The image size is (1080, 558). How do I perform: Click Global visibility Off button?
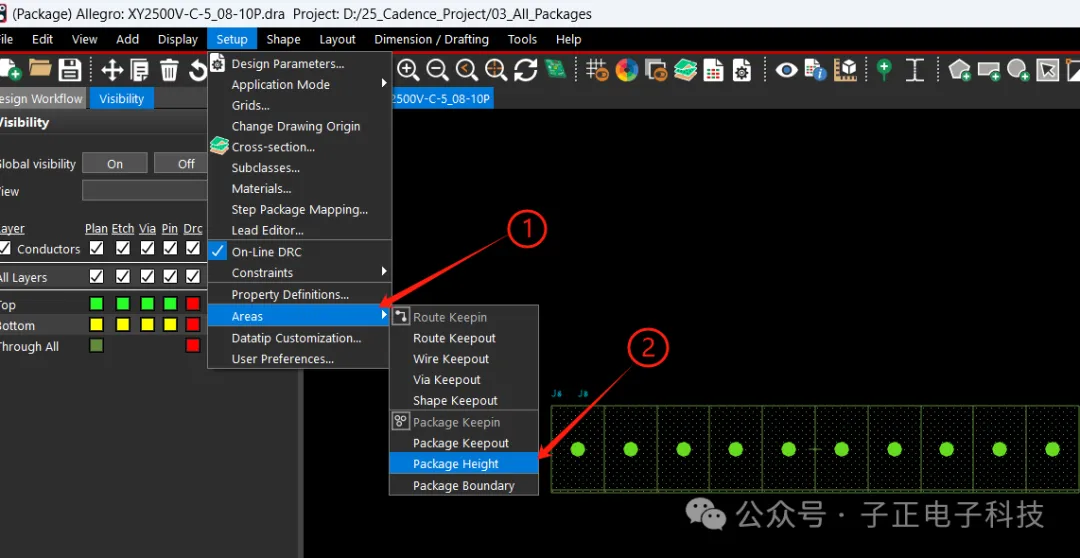181,163
